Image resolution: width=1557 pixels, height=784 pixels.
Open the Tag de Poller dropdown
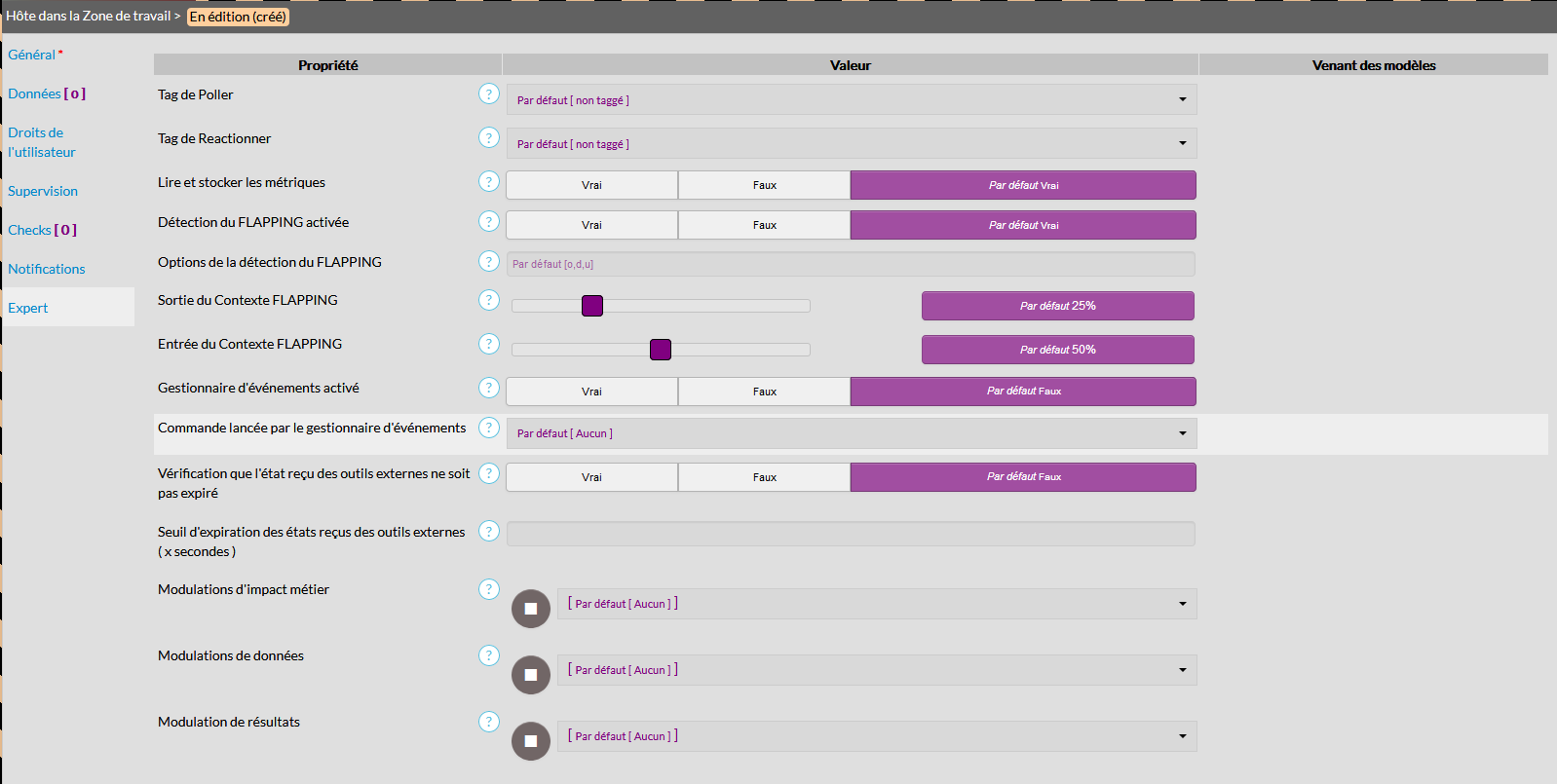(851, 100)
